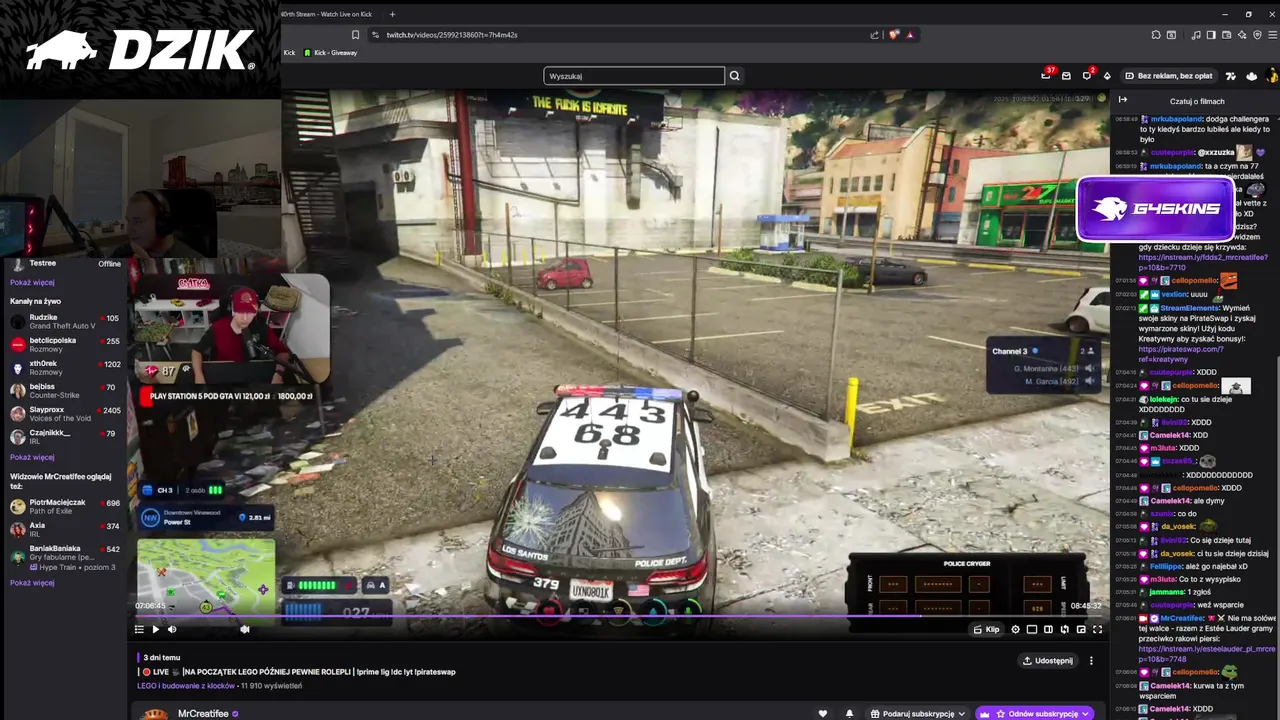Open notifications icon with the 2 badge
This screenshot has height=720, width=1280.
(1087, 76)
